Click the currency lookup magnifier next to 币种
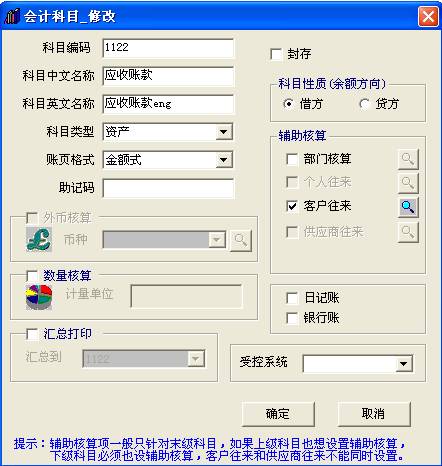 (241, 240)
